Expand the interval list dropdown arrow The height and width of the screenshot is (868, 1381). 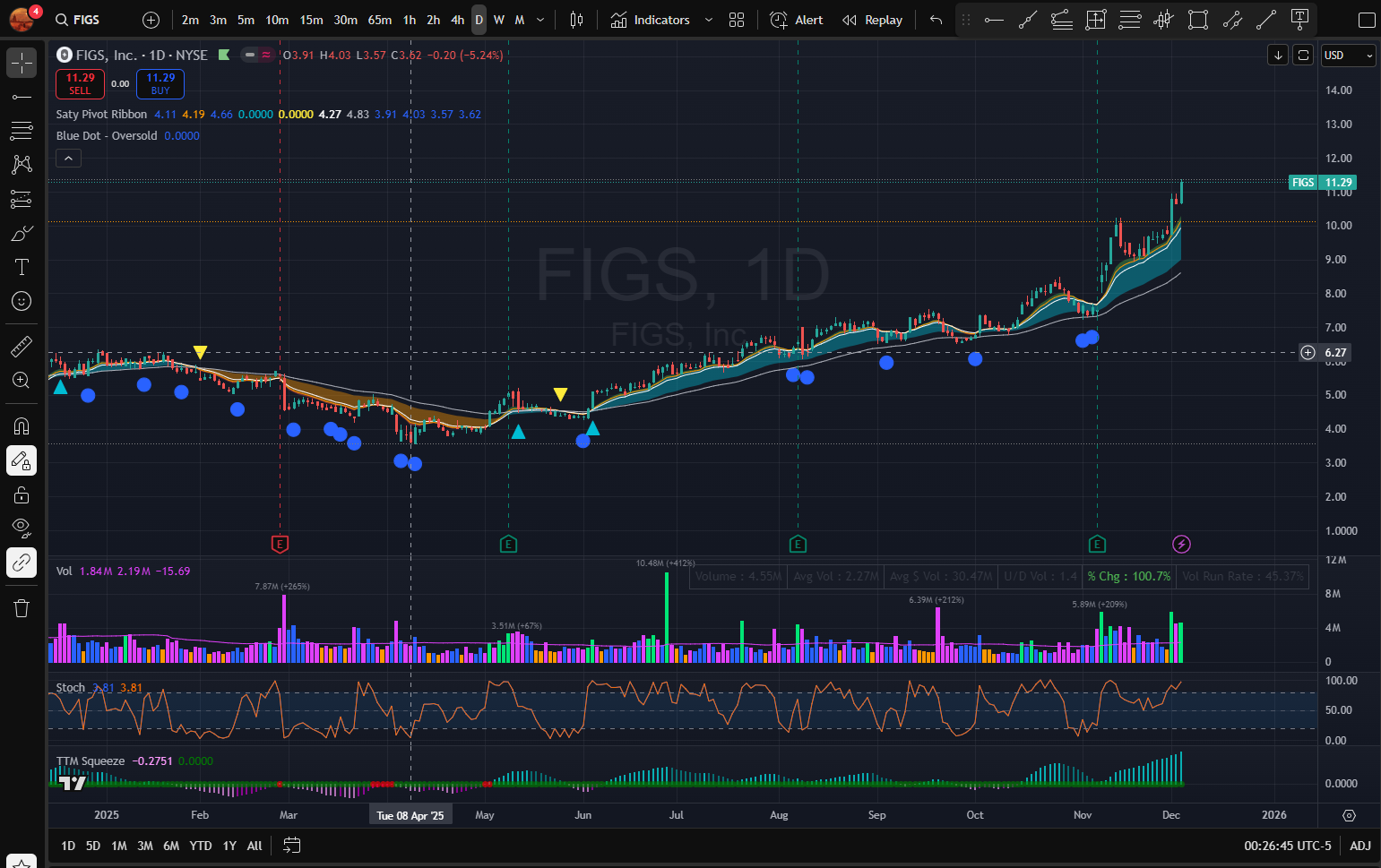[x=539, y=20]
